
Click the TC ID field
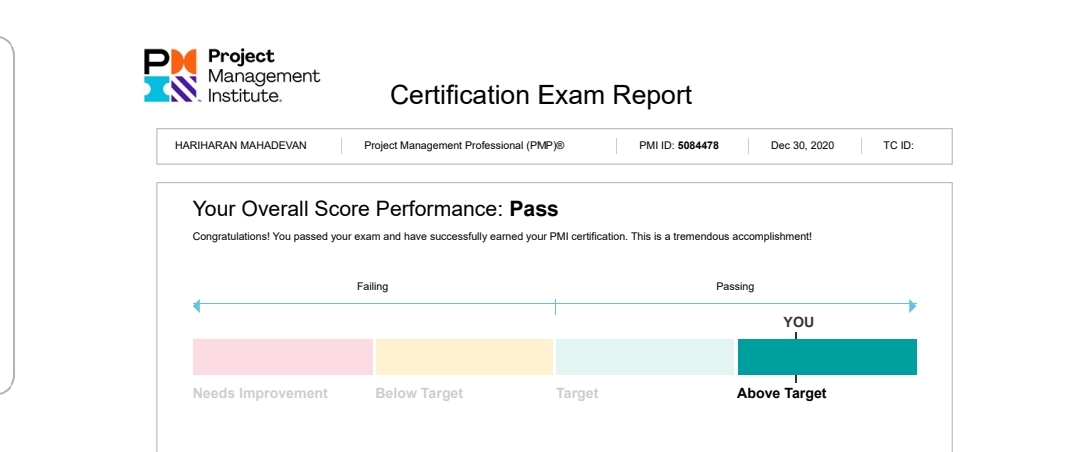(898, 145)
